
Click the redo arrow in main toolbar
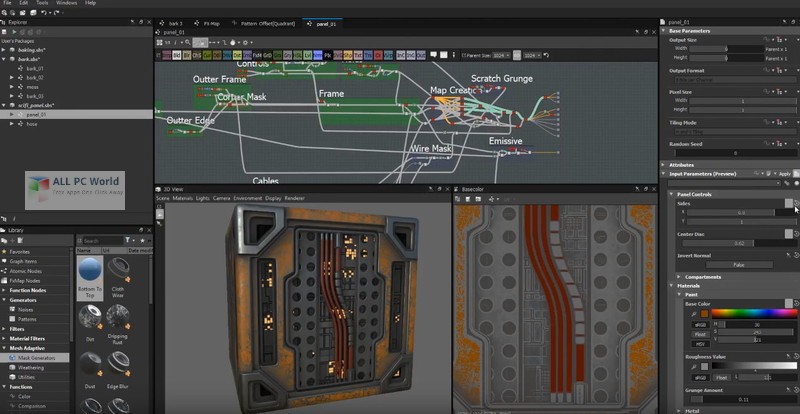pos(56,12)
